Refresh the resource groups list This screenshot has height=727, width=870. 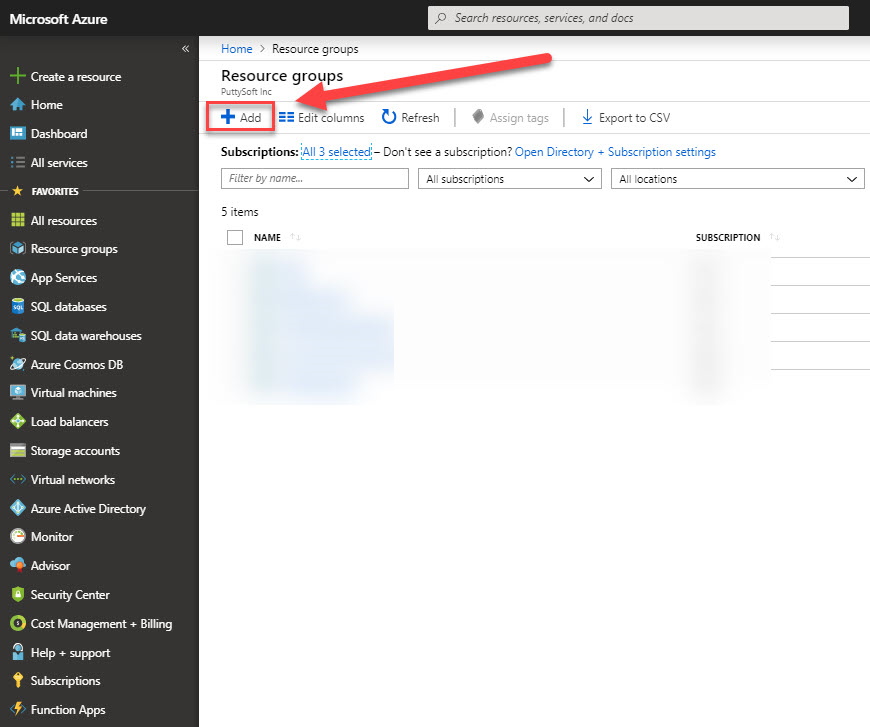(411, 118)
